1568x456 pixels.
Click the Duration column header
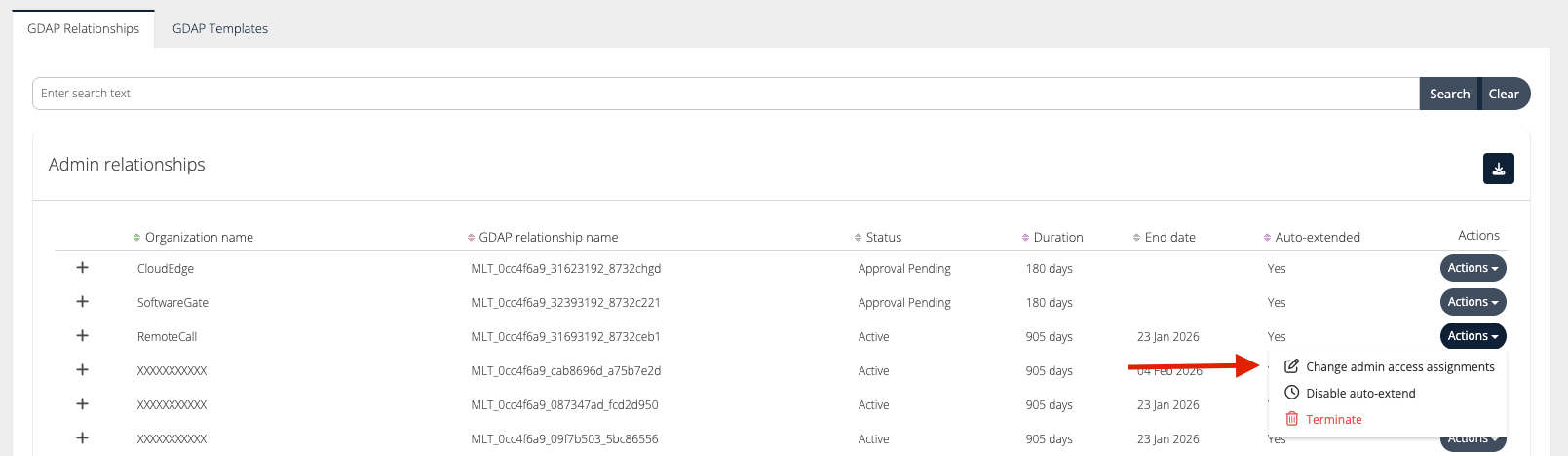(1058, 238)
